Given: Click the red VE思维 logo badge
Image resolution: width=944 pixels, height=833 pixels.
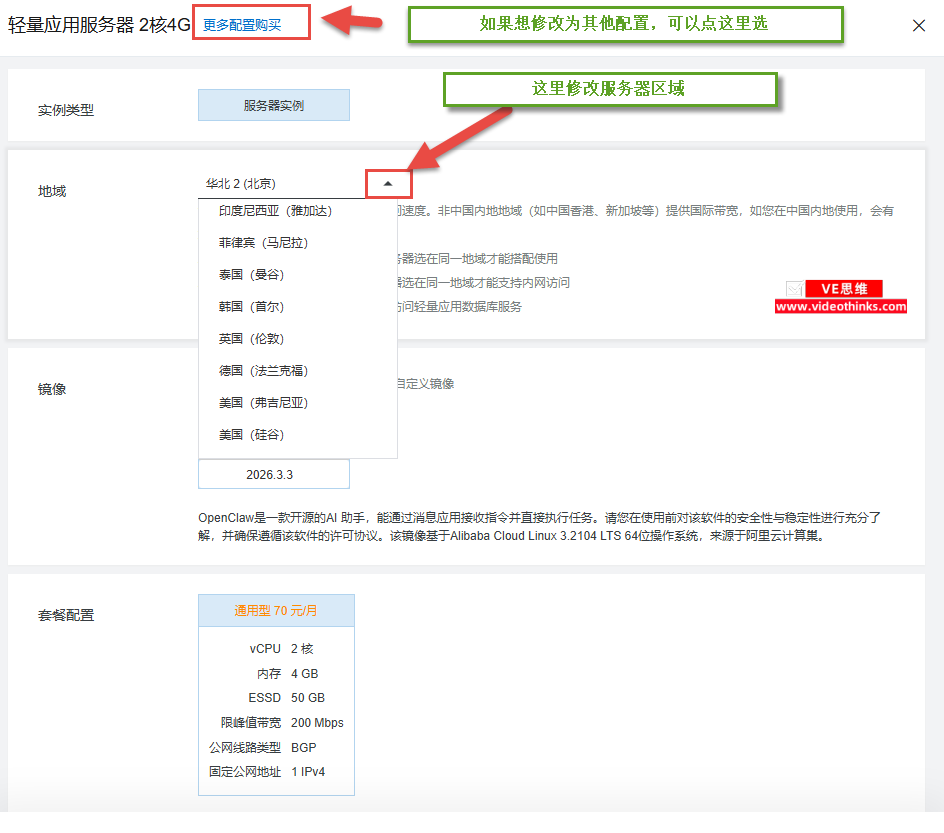Looking at the screenshot, I should tap(843, 289).
